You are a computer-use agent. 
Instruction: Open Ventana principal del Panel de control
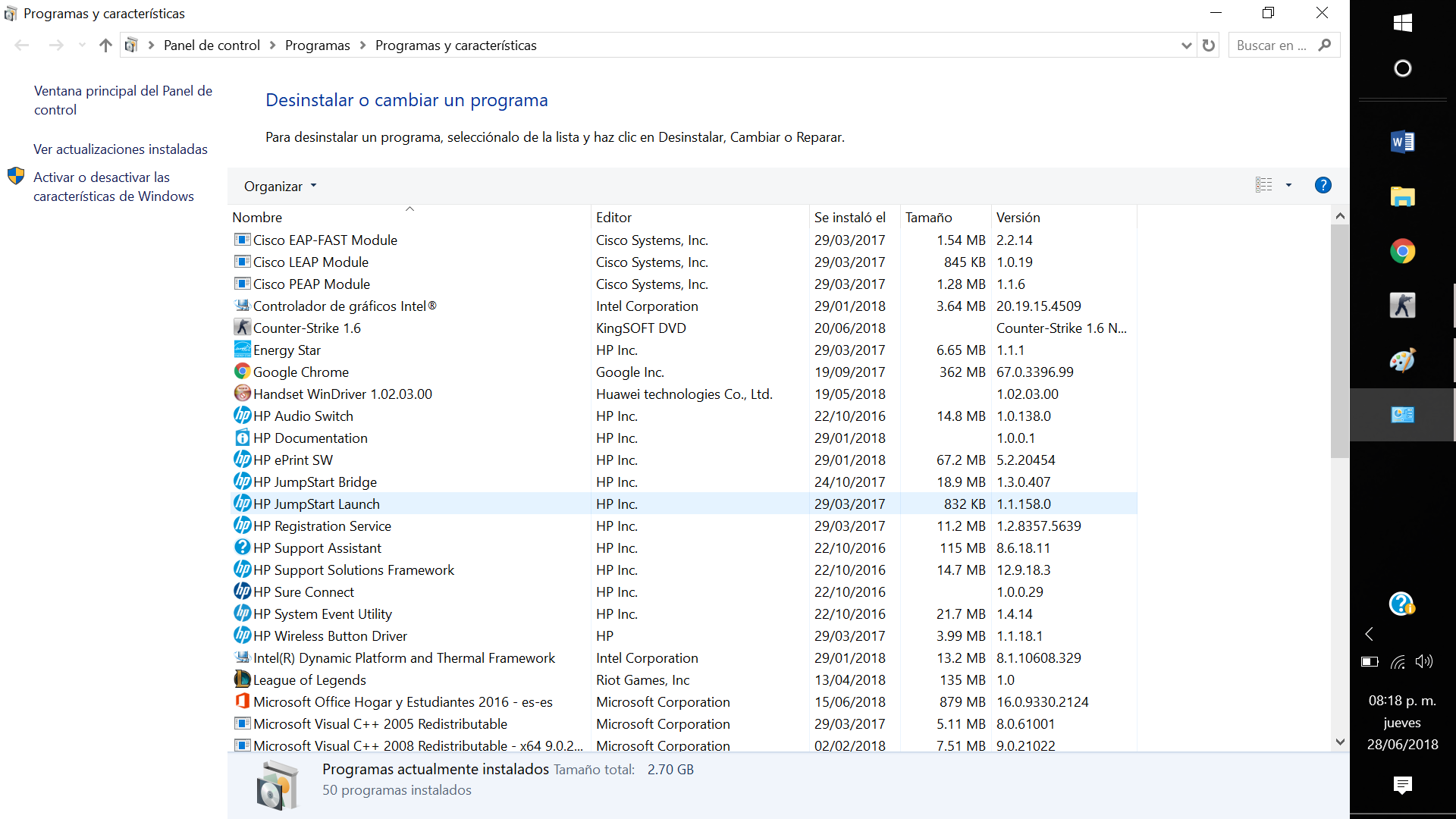point(123,100)
